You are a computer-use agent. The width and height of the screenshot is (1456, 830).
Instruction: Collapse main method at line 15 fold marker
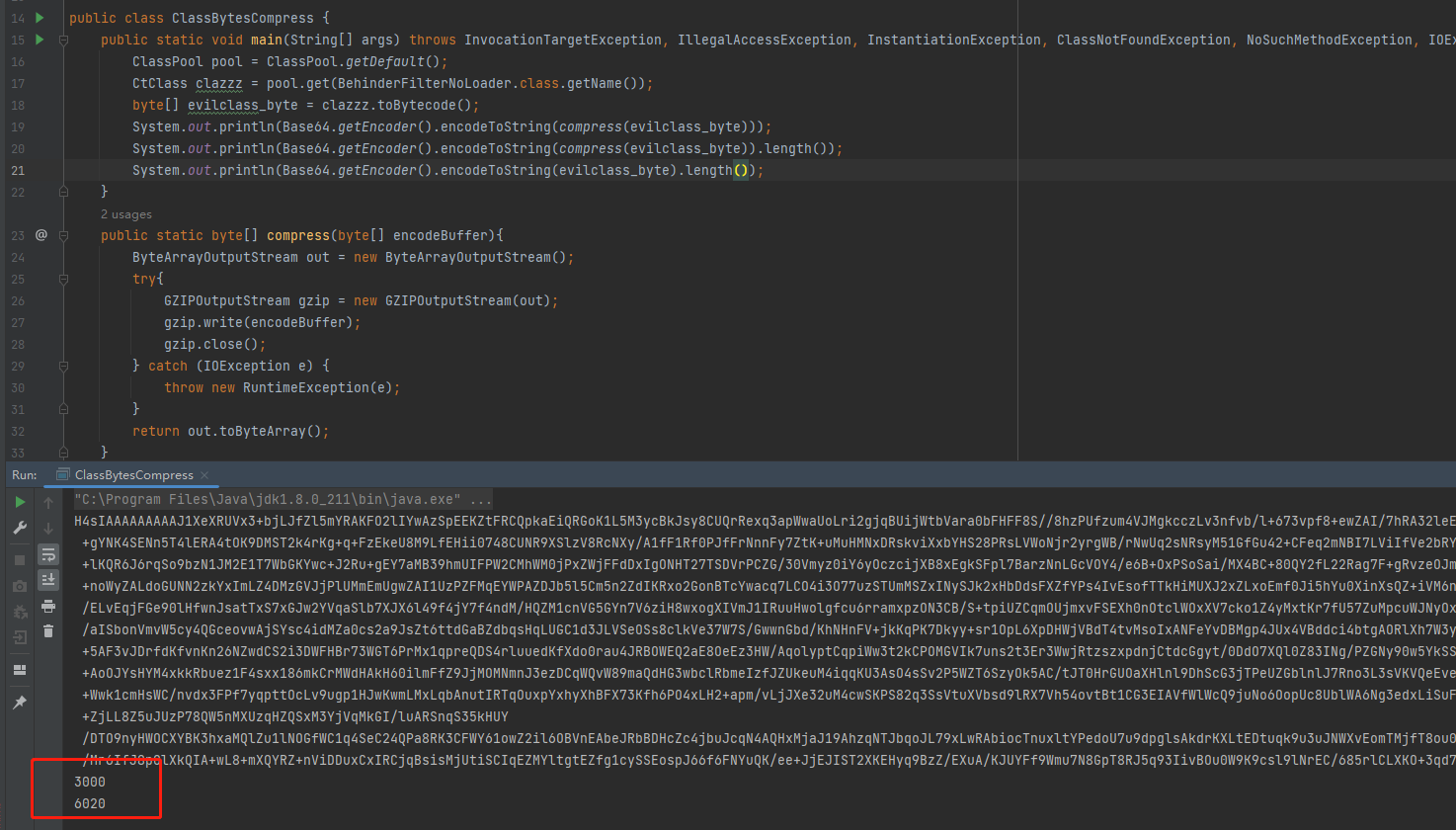63,40
